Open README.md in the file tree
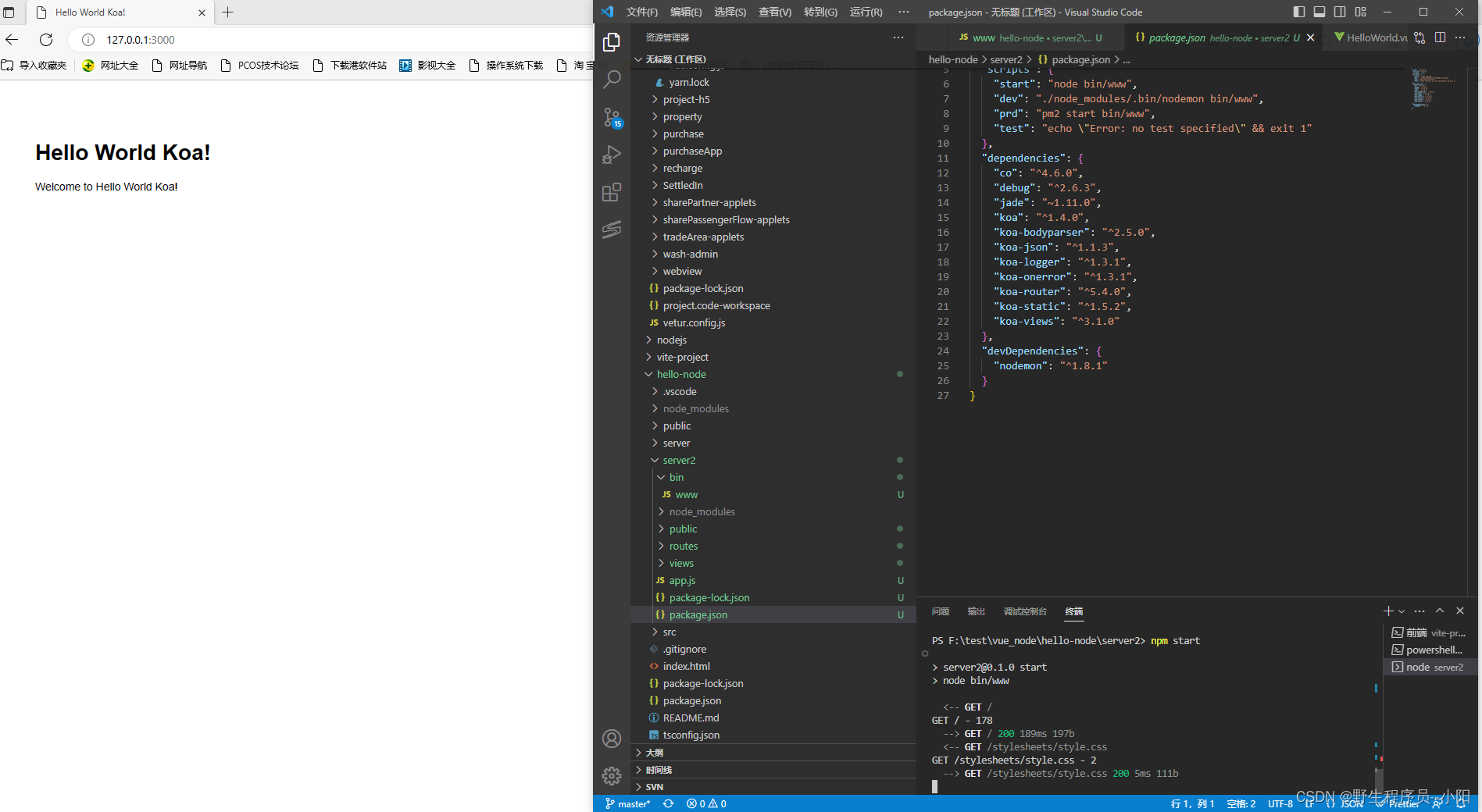The height and width of the screenshot is (812, 1482). 691,718
